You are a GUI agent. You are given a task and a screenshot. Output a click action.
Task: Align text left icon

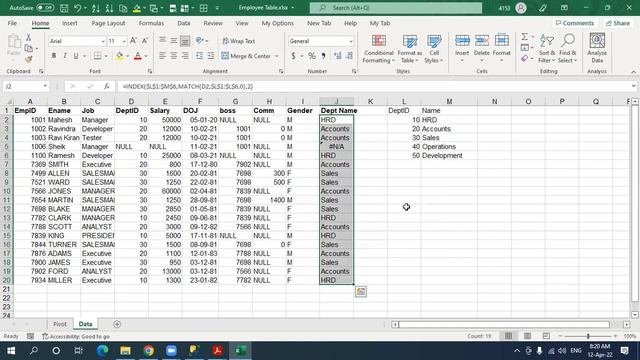[x=162, y=56]
